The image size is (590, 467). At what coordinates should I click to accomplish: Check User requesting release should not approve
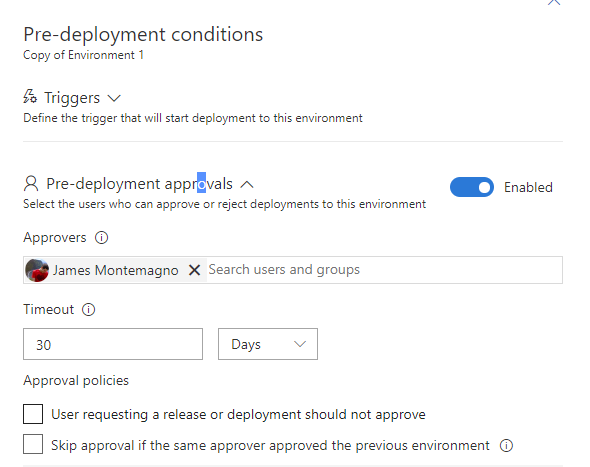[x=33, y=414]
